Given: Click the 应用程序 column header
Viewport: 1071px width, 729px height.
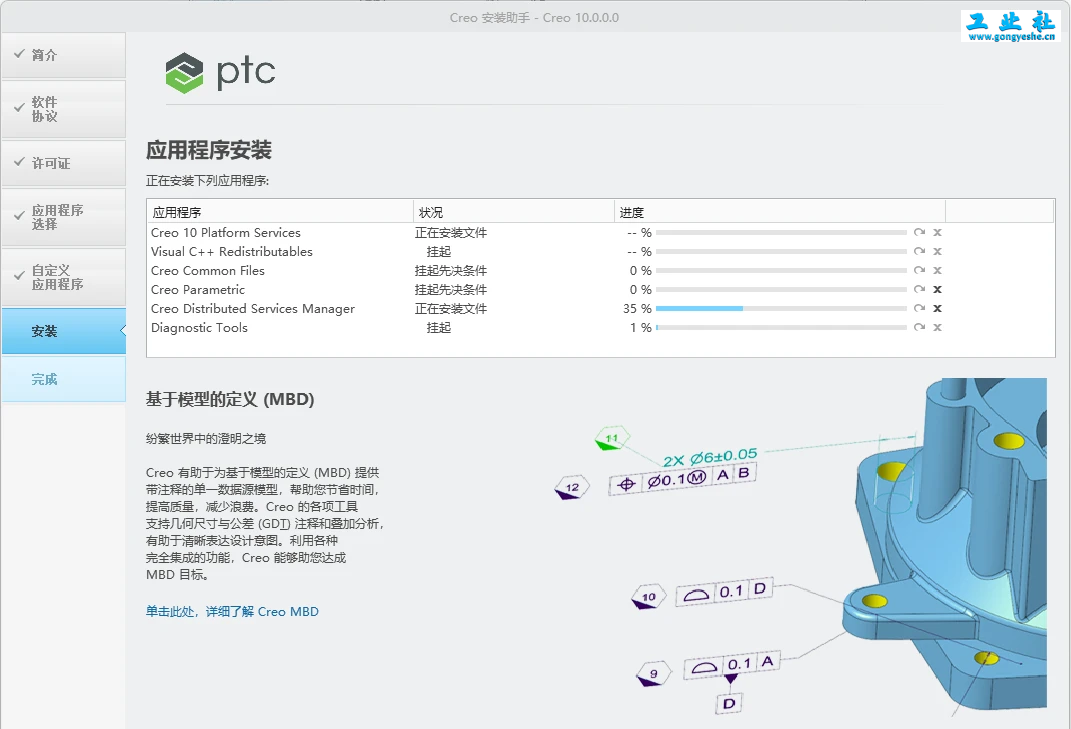Looking at the screenshot, I should point(280,212).
